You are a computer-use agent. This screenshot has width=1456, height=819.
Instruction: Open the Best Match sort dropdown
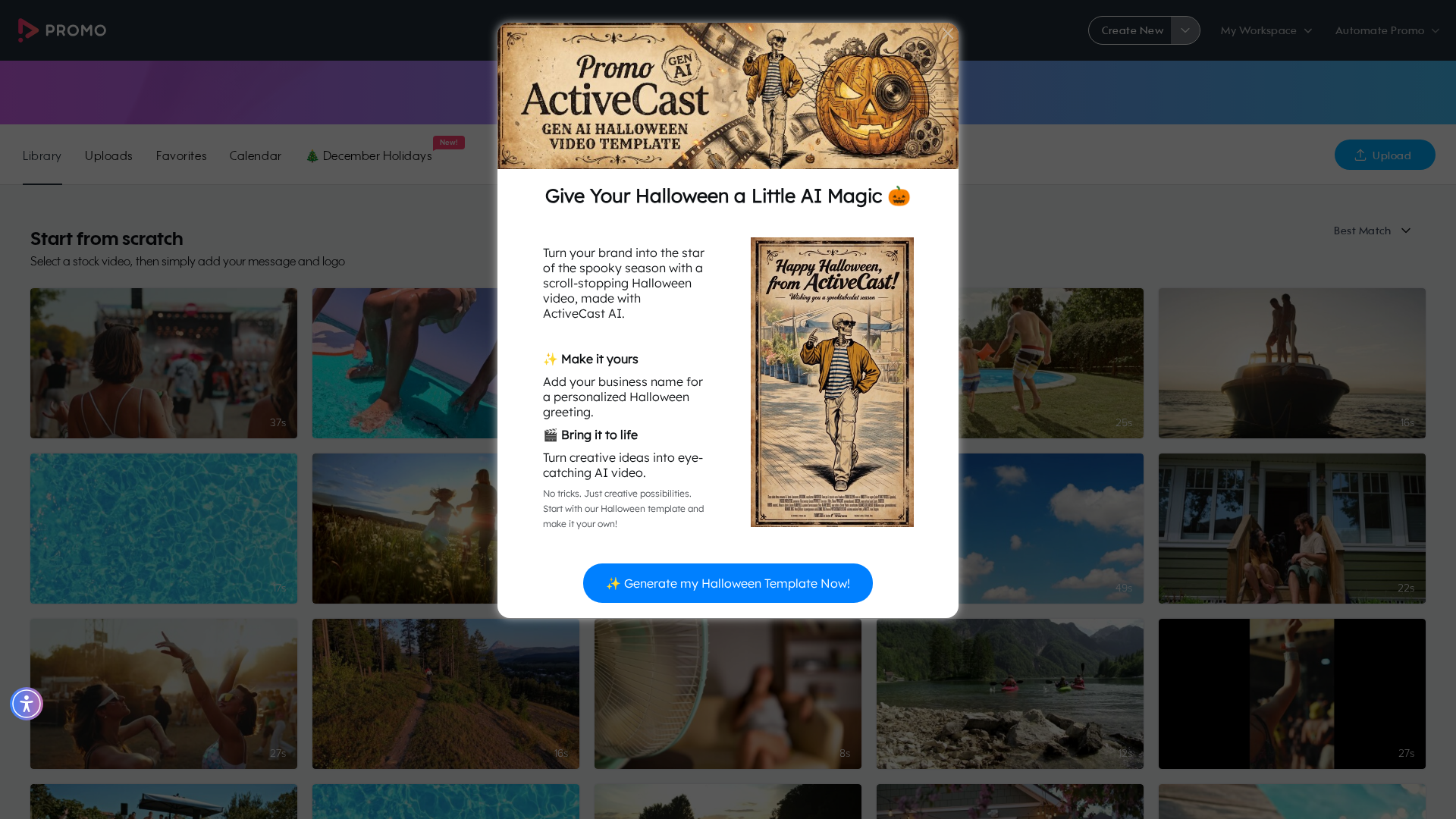pos(1372,231)
